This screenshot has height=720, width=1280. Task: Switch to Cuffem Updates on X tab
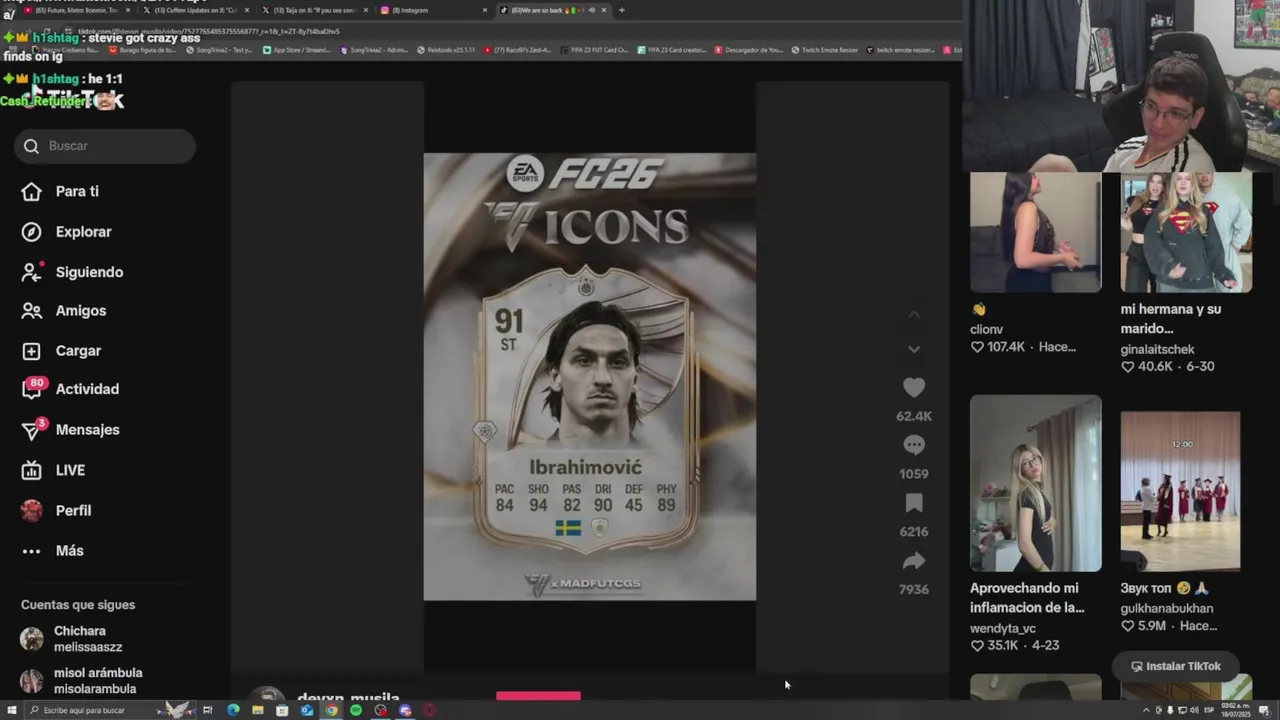198,10
